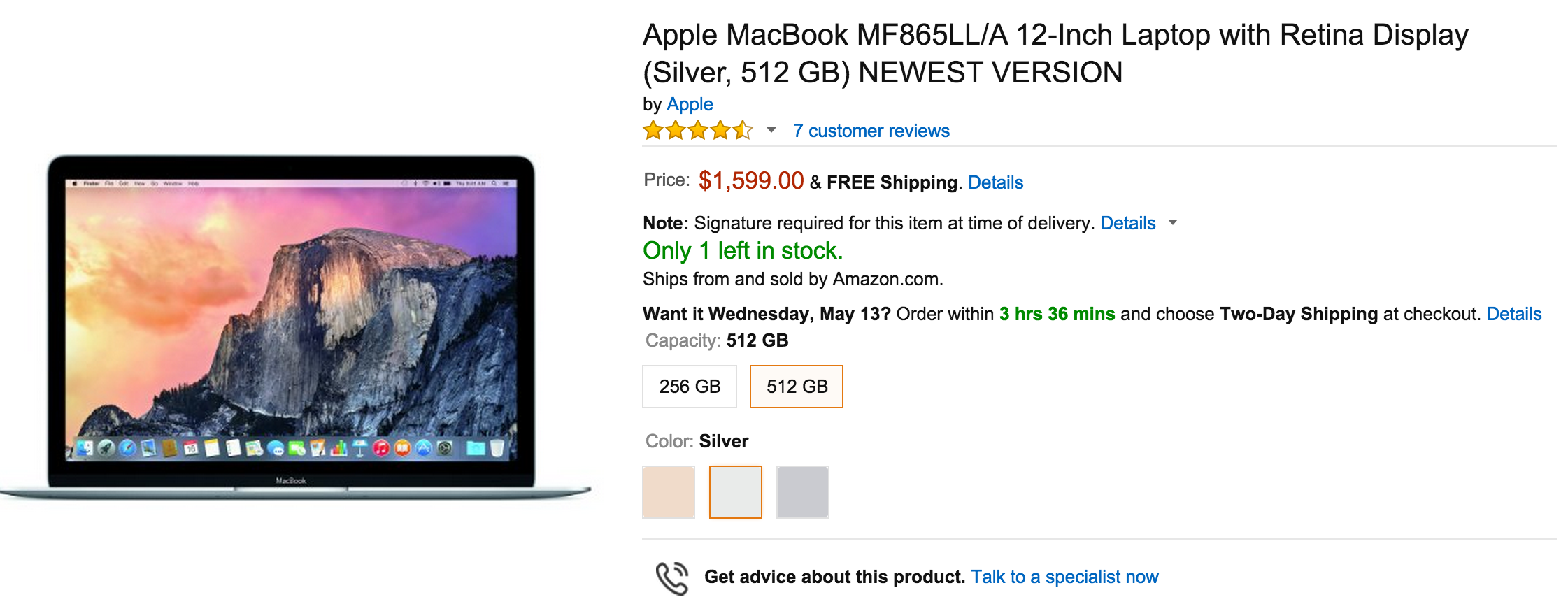1568x604 pixels.
Task: Select the 256 GB capacity option
Action: (x=689, y=387)
